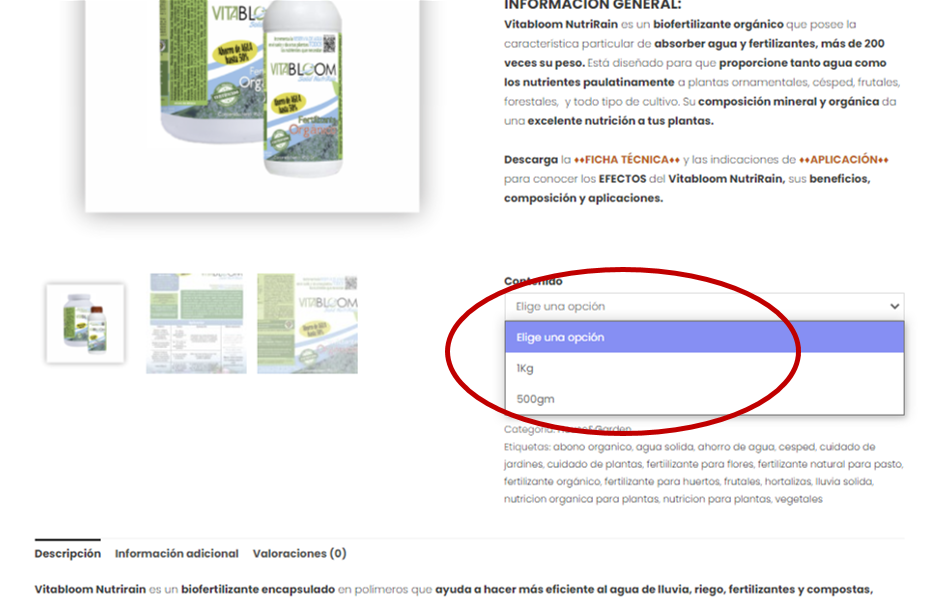
Task: Switch to the Descripción tab
Action: coord(67,553)
